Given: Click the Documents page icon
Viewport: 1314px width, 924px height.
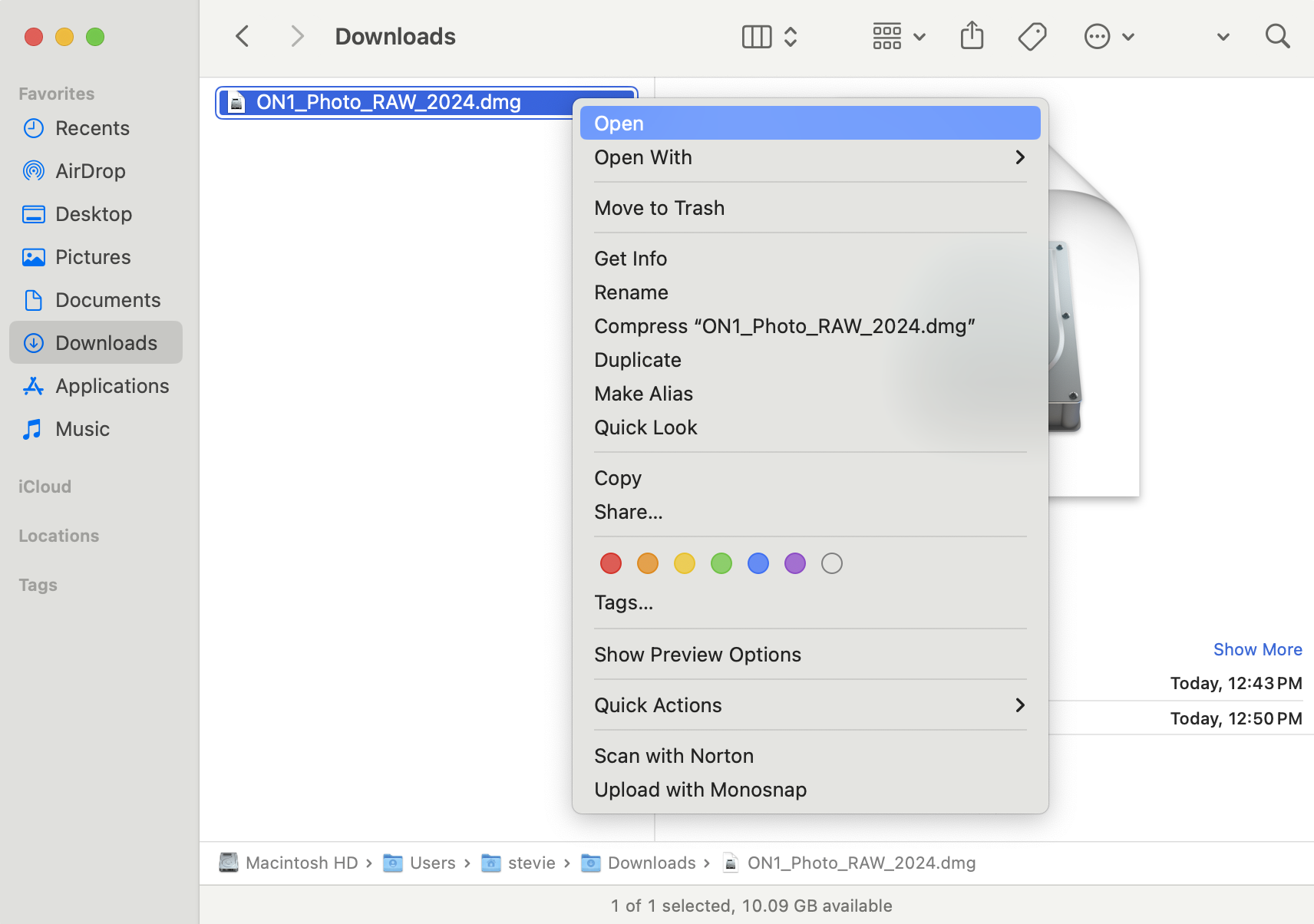Looking at the screenshot, I should point(34,300).
